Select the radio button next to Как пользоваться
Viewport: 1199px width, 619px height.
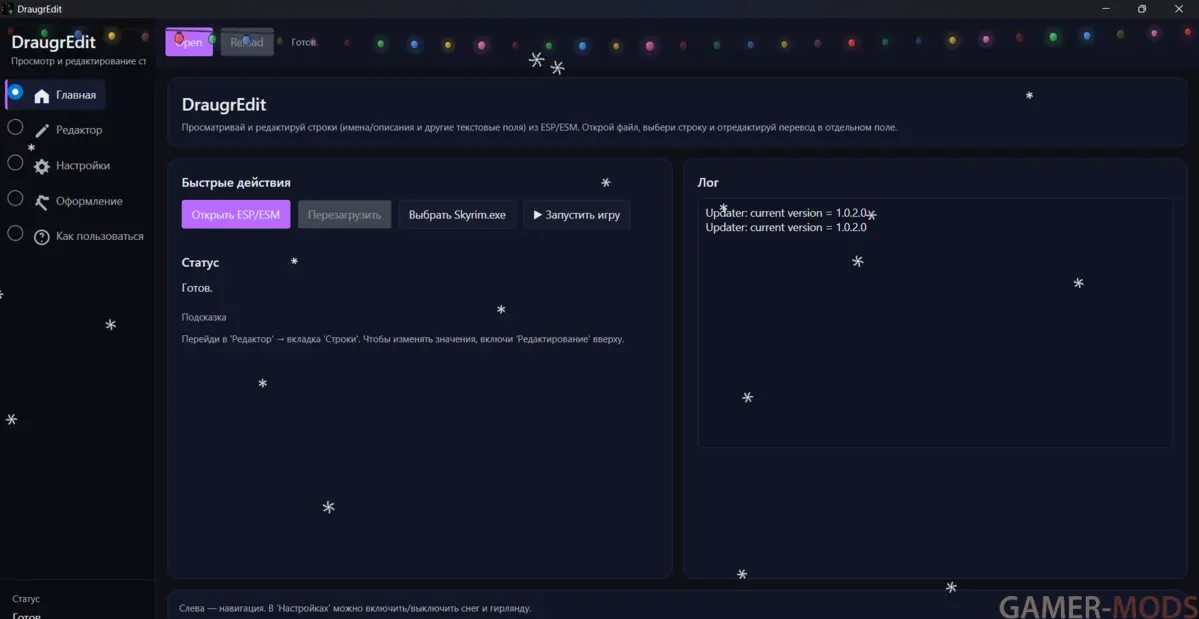15,234
